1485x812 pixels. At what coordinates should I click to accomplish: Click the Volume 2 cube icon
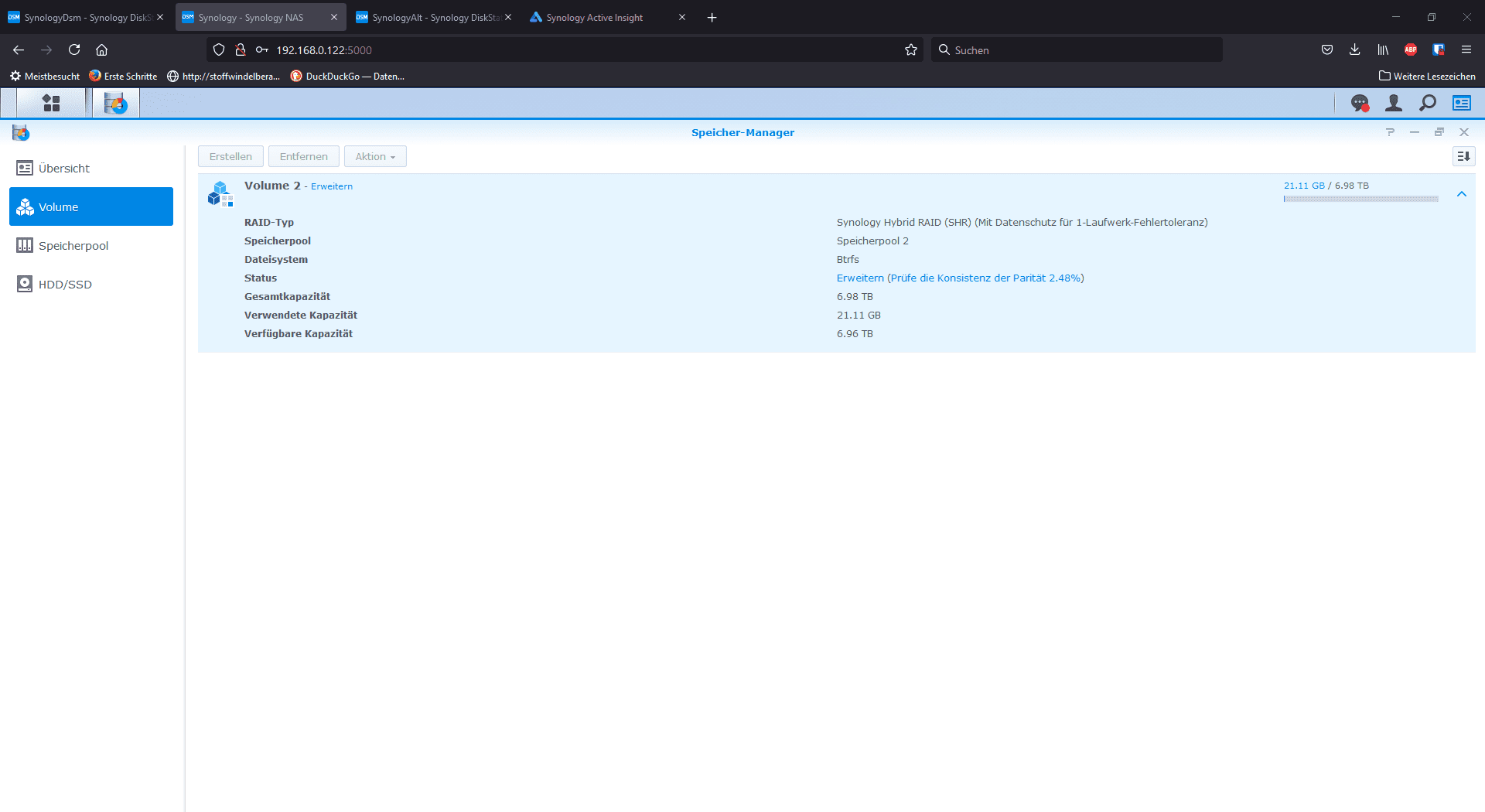coord(220,193)
